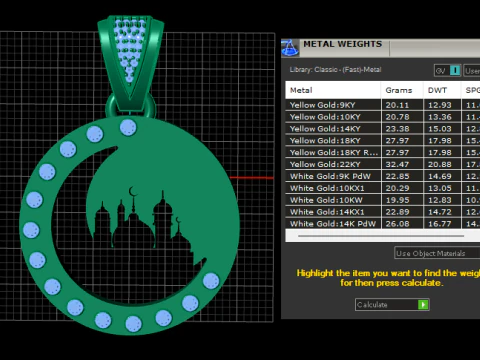Screen dimensions: 480x360
Task: Click the 12.93 DWT value
Action: pyautogui.click(x=440, y=105)
